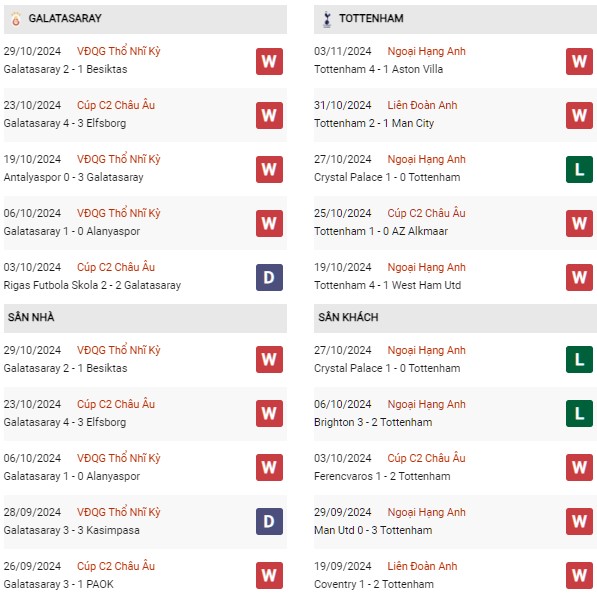Click the Coventry 1-2 Tottenham match result
The height and width of the screenshot is (596, 597).
coord(374,584)
